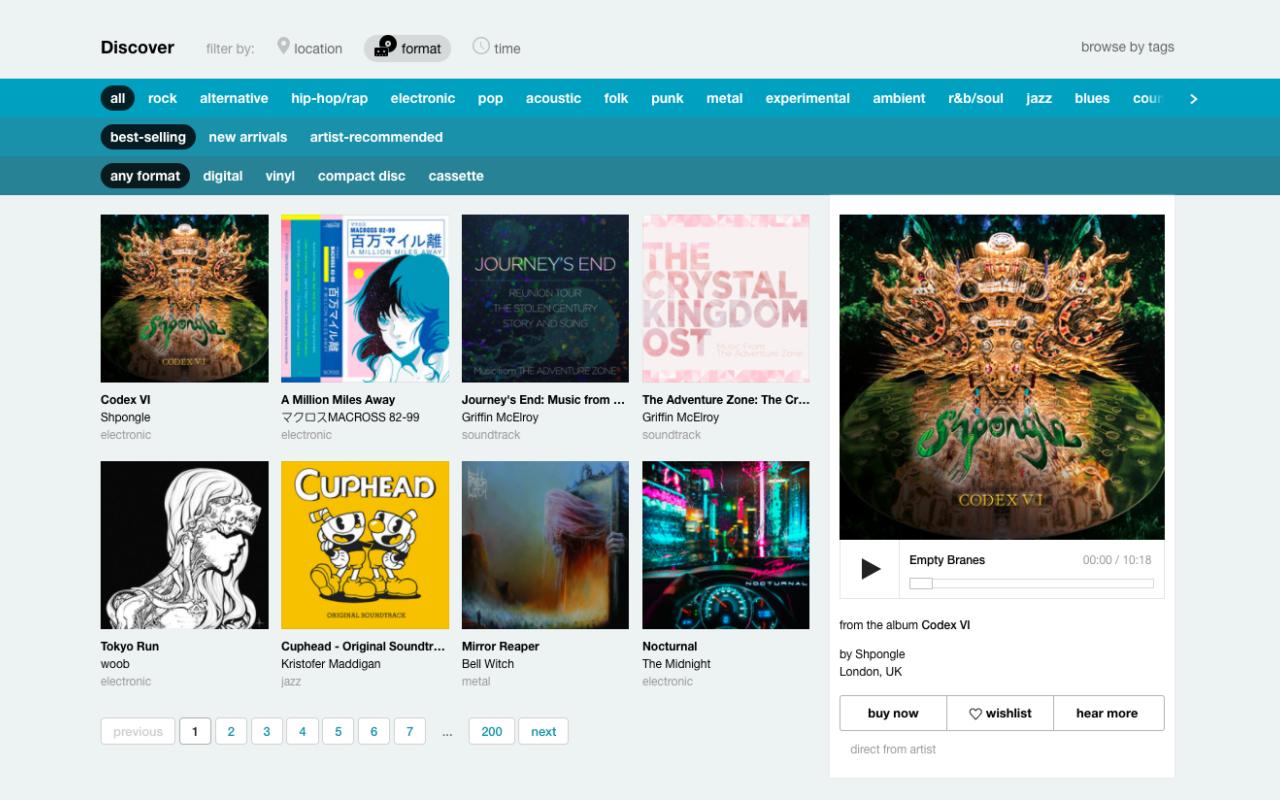Viewport: 1280px width, 800px height.
Task: Filter results to vinyl format
Action: click(x=280, y=176)
